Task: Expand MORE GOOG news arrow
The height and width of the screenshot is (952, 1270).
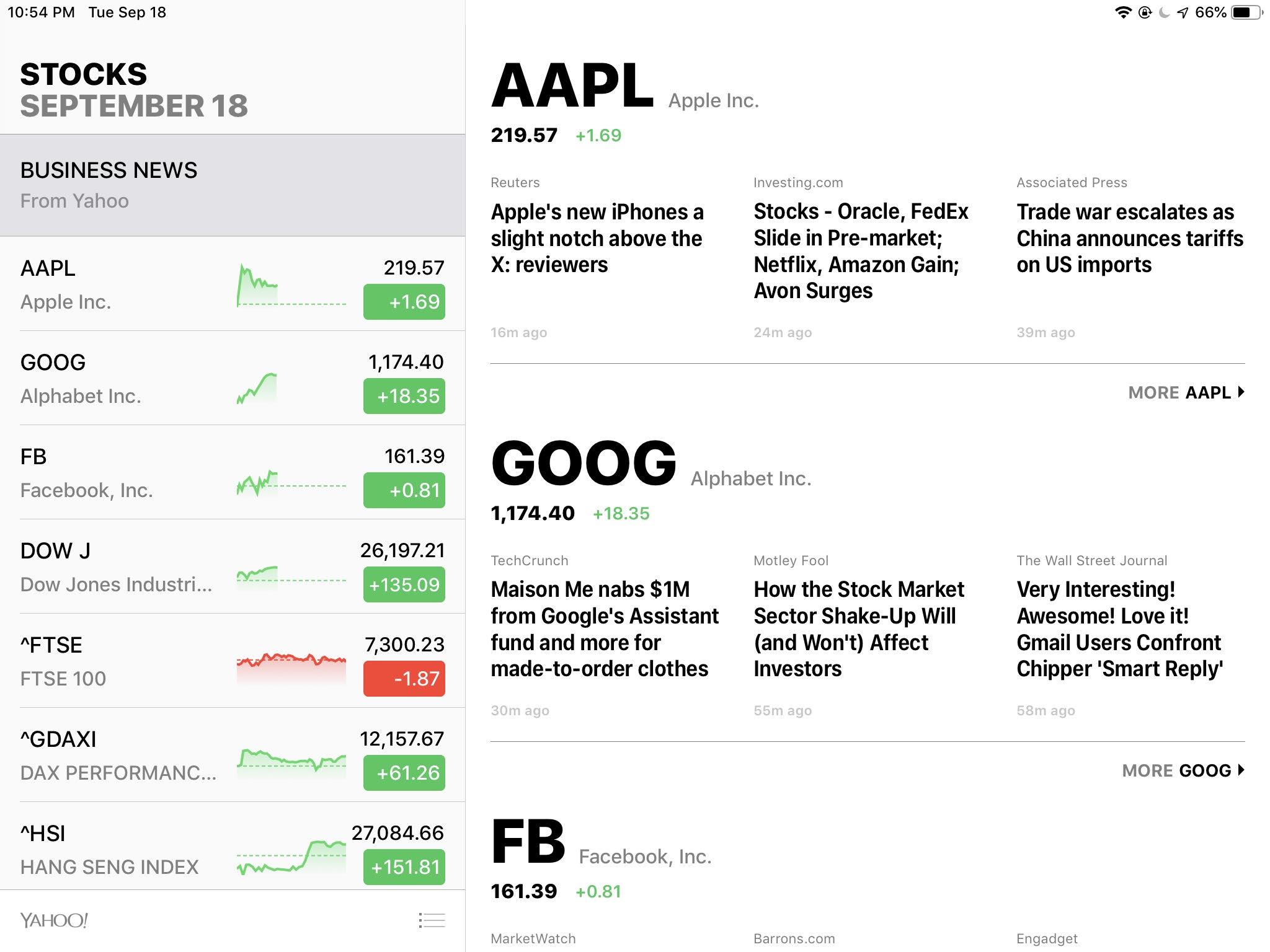Action: 1183,770
